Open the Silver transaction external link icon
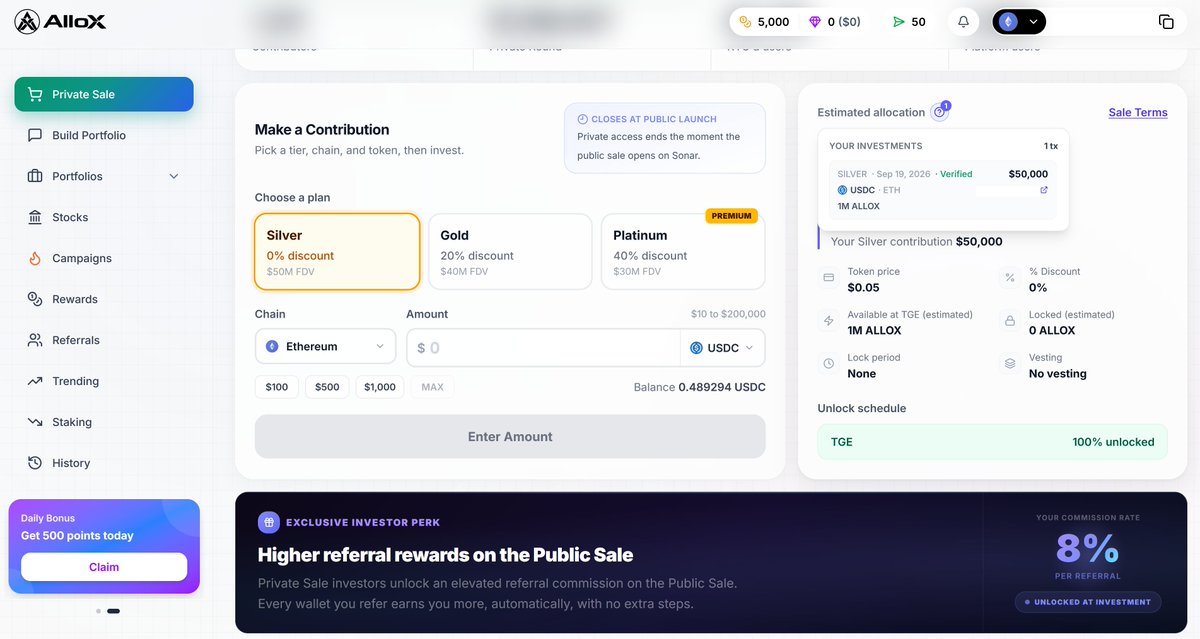Viewport: 1200px width, 639px height. tap(1044, 190)
